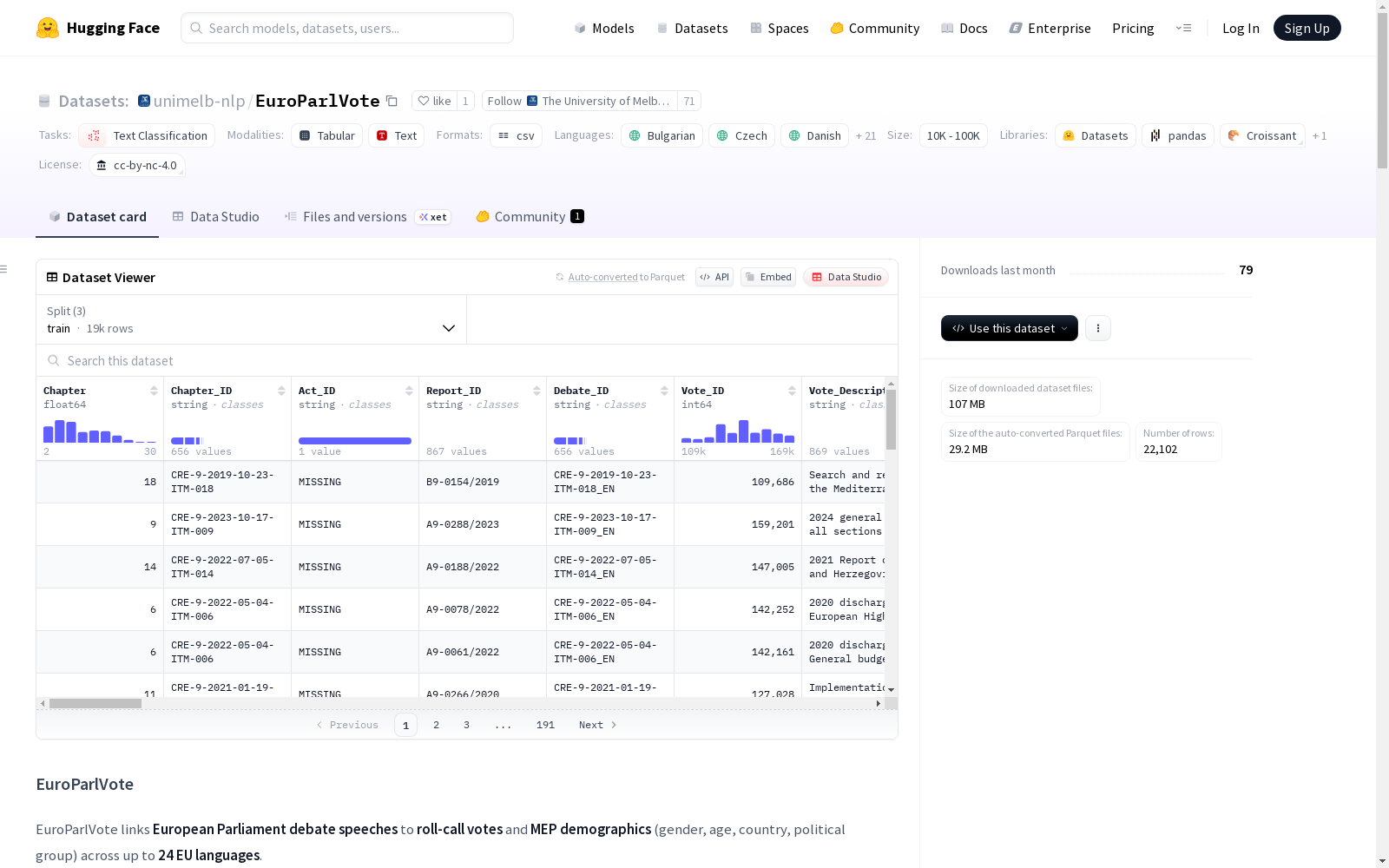This screenshot has height=868, width=1389.
Task: Open the Docs menu item
Action: pyautogui.click(x=964, y=28)
